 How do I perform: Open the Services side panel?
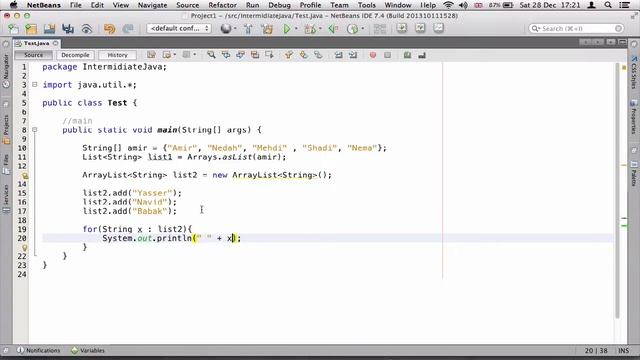tap(6, 199)
